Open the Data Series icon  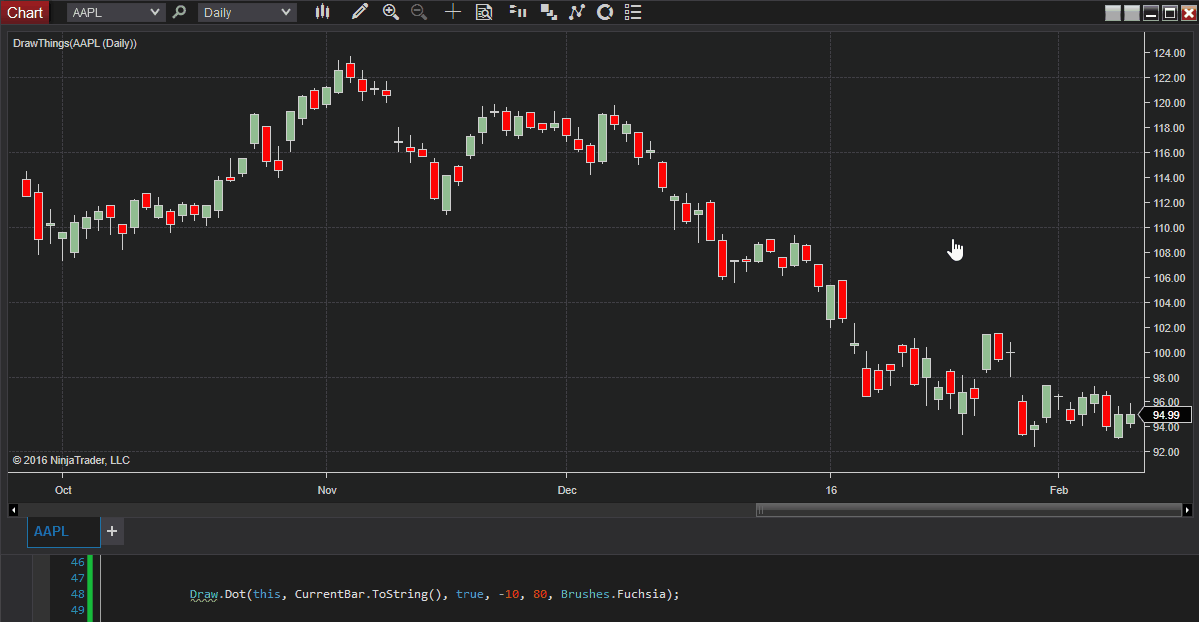coord(548,11)
